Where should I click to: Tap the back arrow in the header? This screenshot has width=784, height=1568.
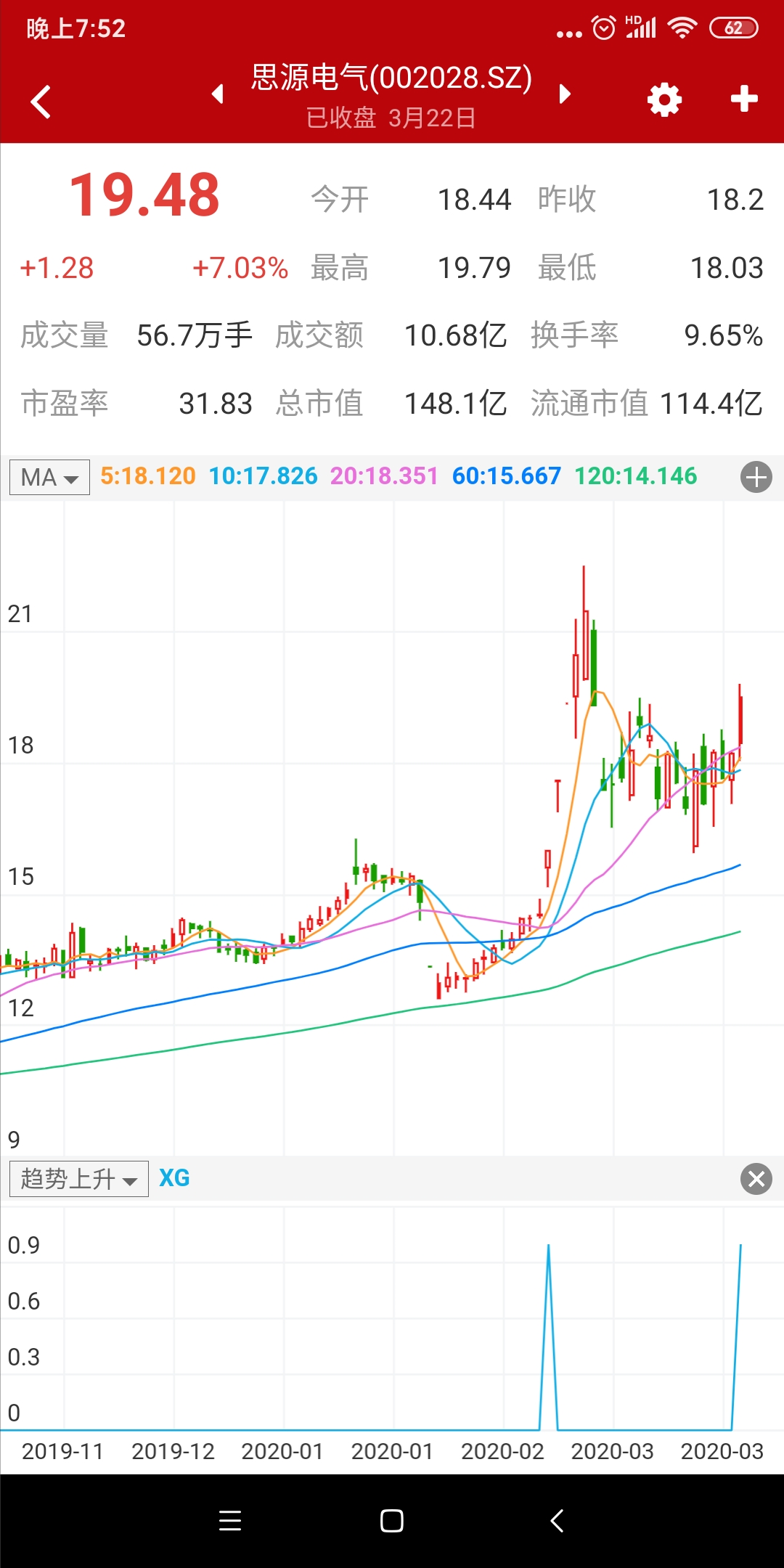pyautogui.click(x=41, y=101)
